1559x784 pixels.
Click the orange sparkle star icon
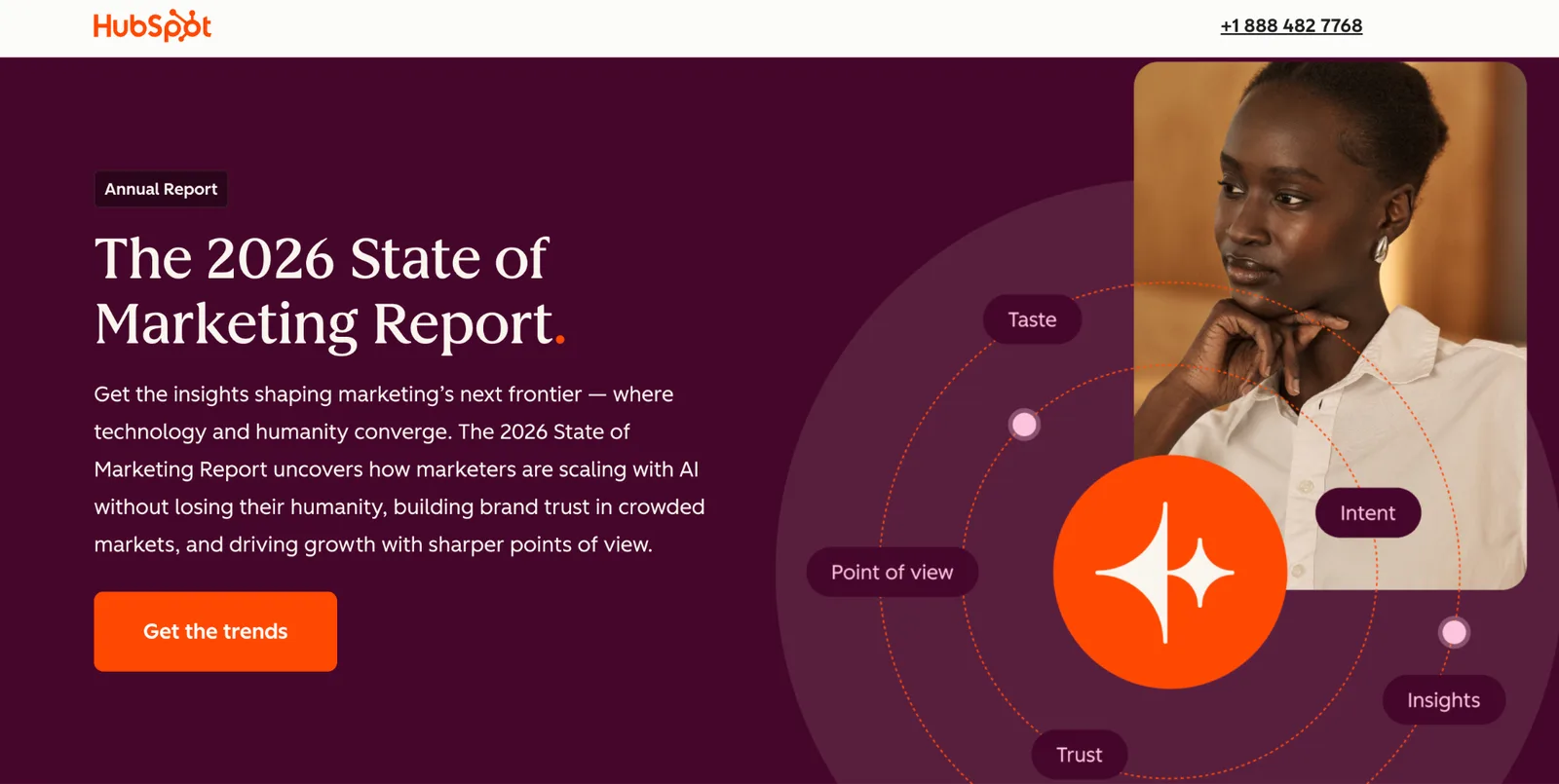1169,572
